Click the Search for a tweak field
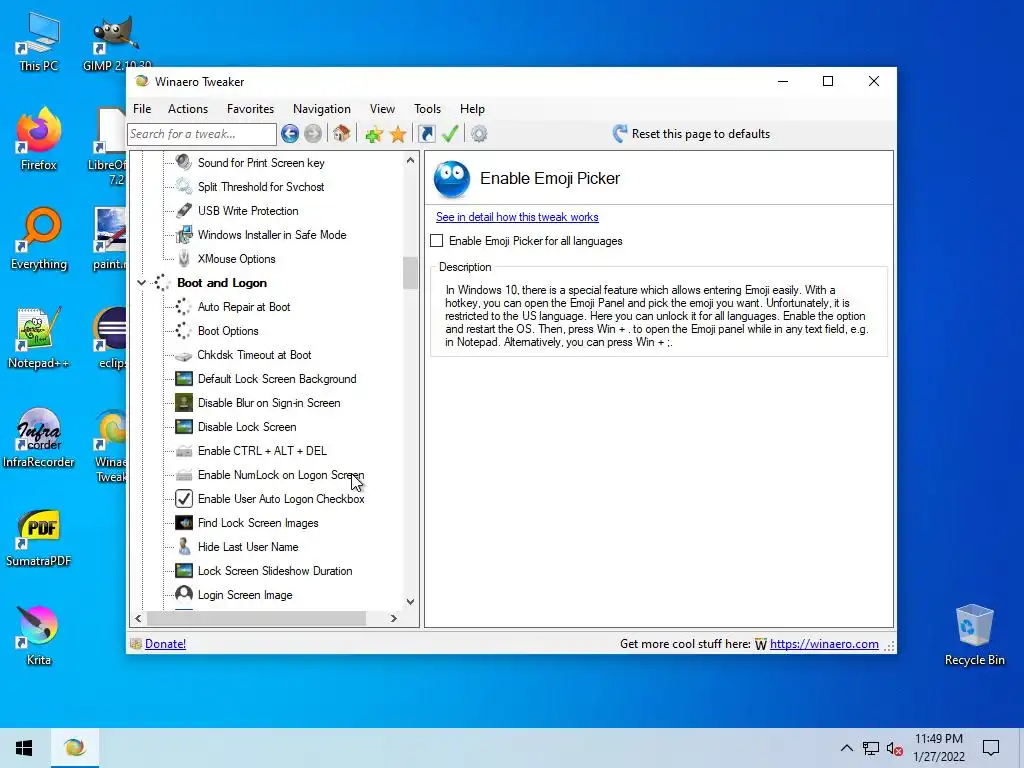The image size is (1024, 768). pos(202,134)
